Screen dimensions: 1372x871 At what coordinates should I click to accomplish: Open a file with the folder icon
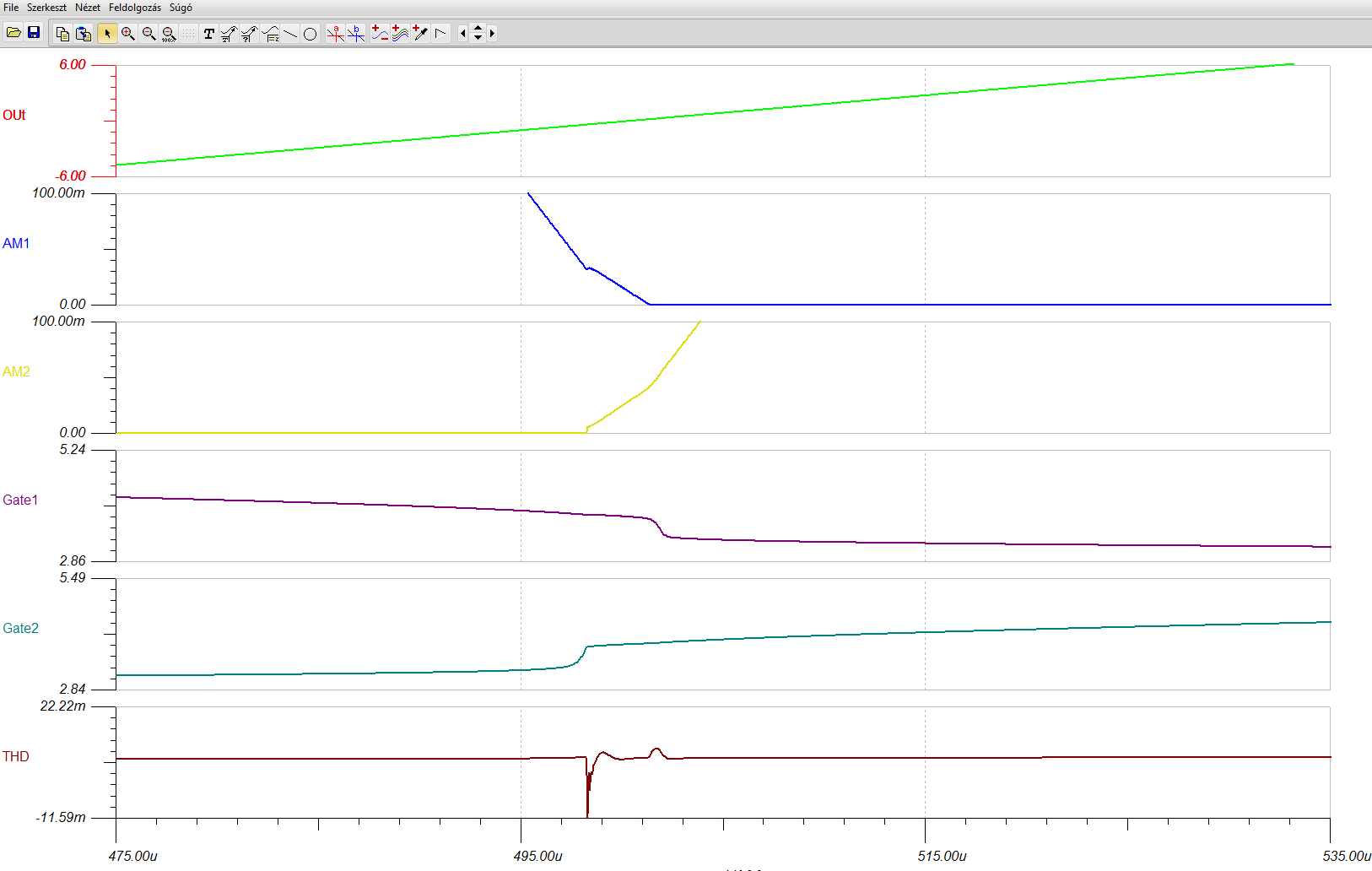point(14,33)
